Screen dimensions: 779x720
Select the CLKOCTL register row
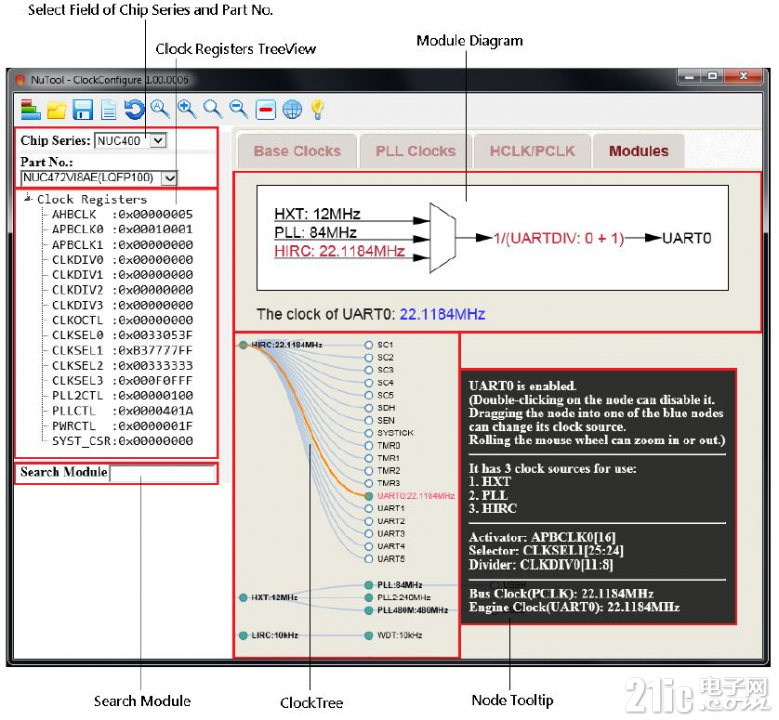pos(122,320)
